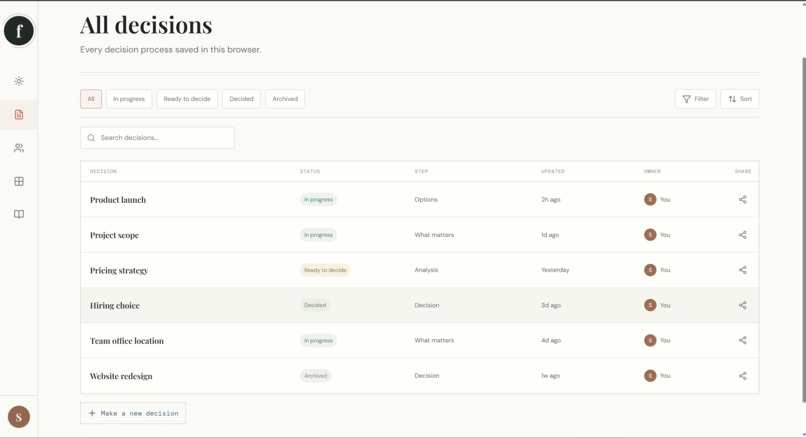Screen dimensions: 806x438
Task: Select the Decided filter tab
Action: point(242,99)
